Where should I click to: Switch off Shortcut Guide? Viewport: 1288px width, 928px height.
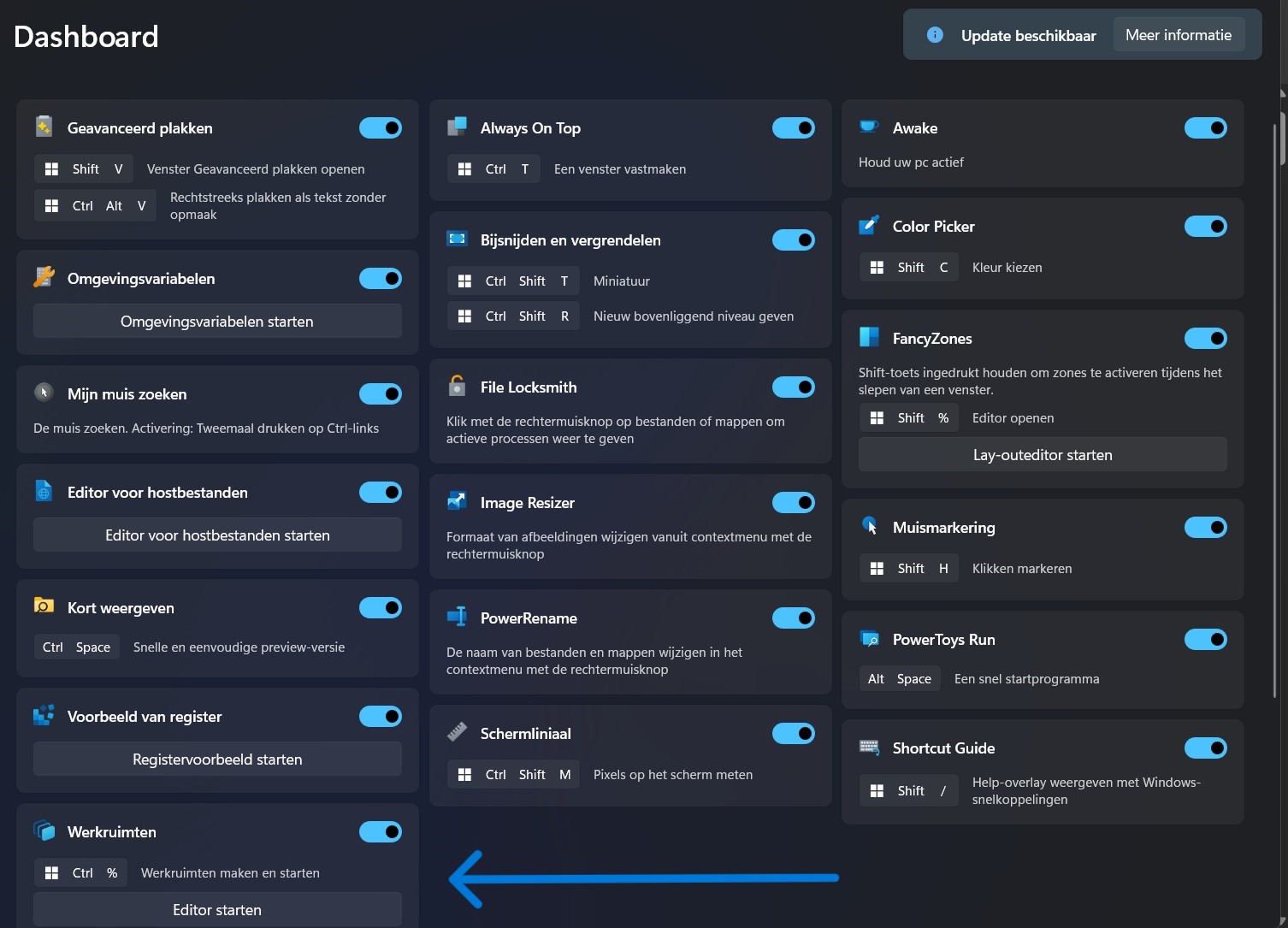click(1206, 748)
